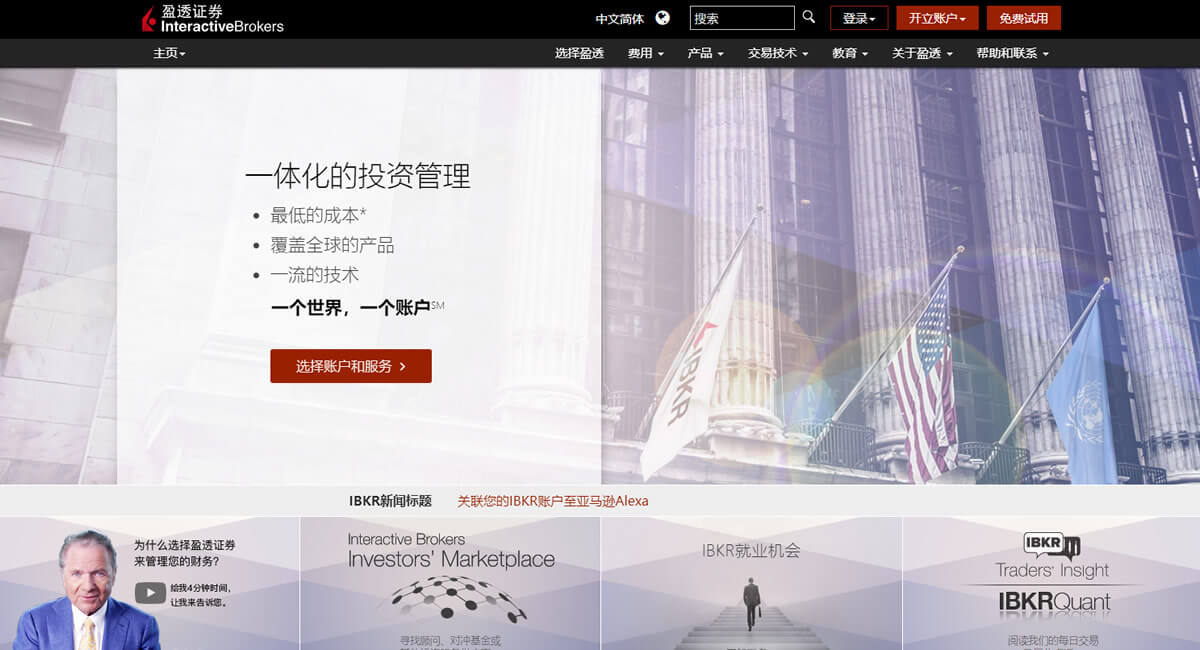Click the 选择账户和服务 button
Screen dimensions: 1200x650
351,366
